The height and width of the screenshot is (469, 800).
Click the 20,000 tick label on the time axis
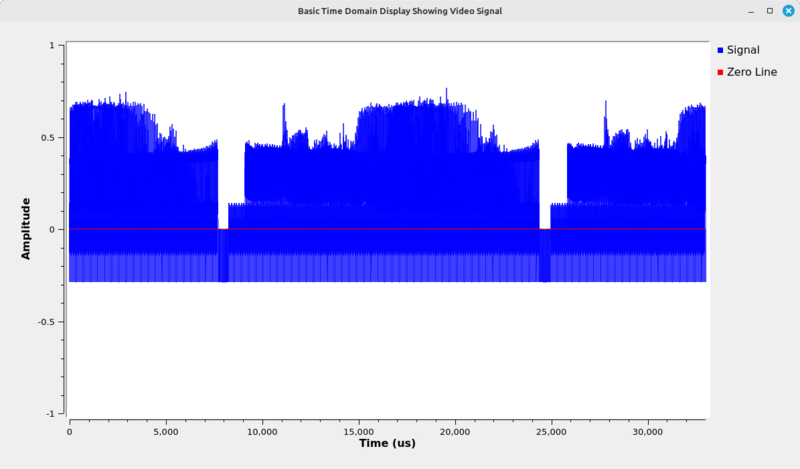coord(455,432)
